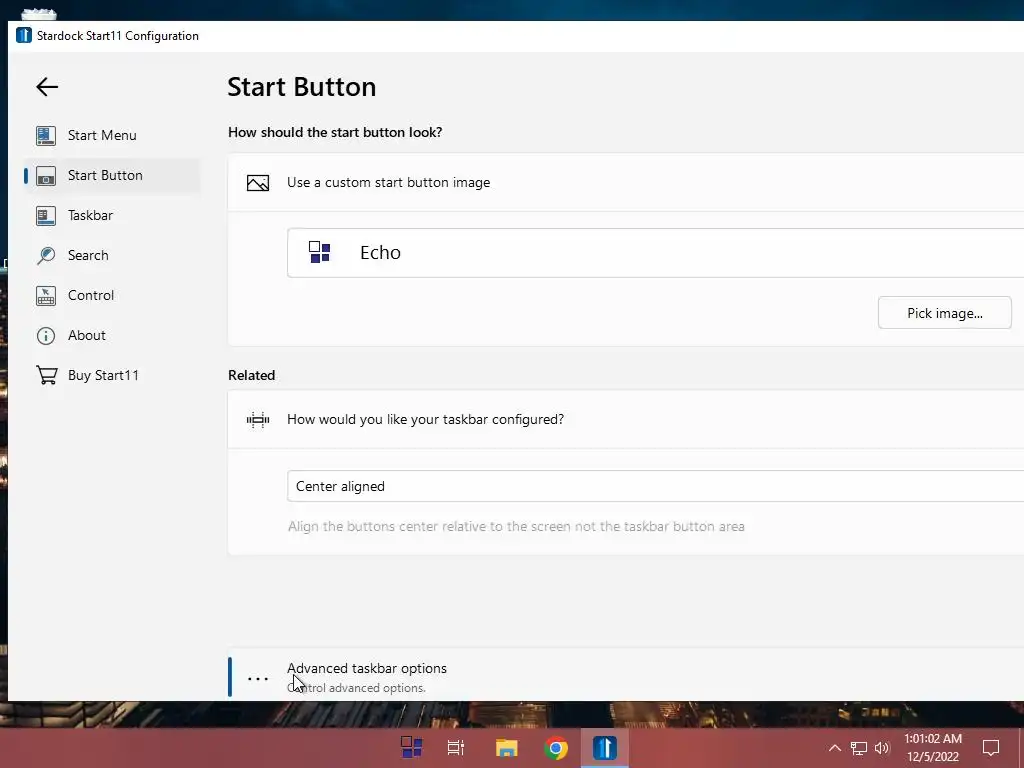Click the shopping cart icon
Viewport: 1024px width, 768px height.
click(x=46, y=376)
